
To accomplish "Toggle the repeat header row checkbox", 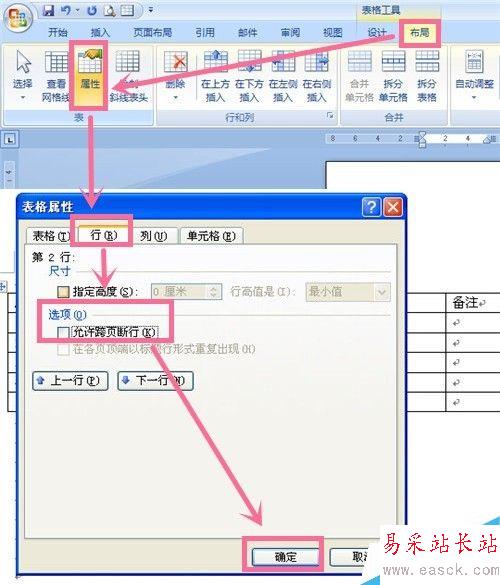I will pos(63,350).
